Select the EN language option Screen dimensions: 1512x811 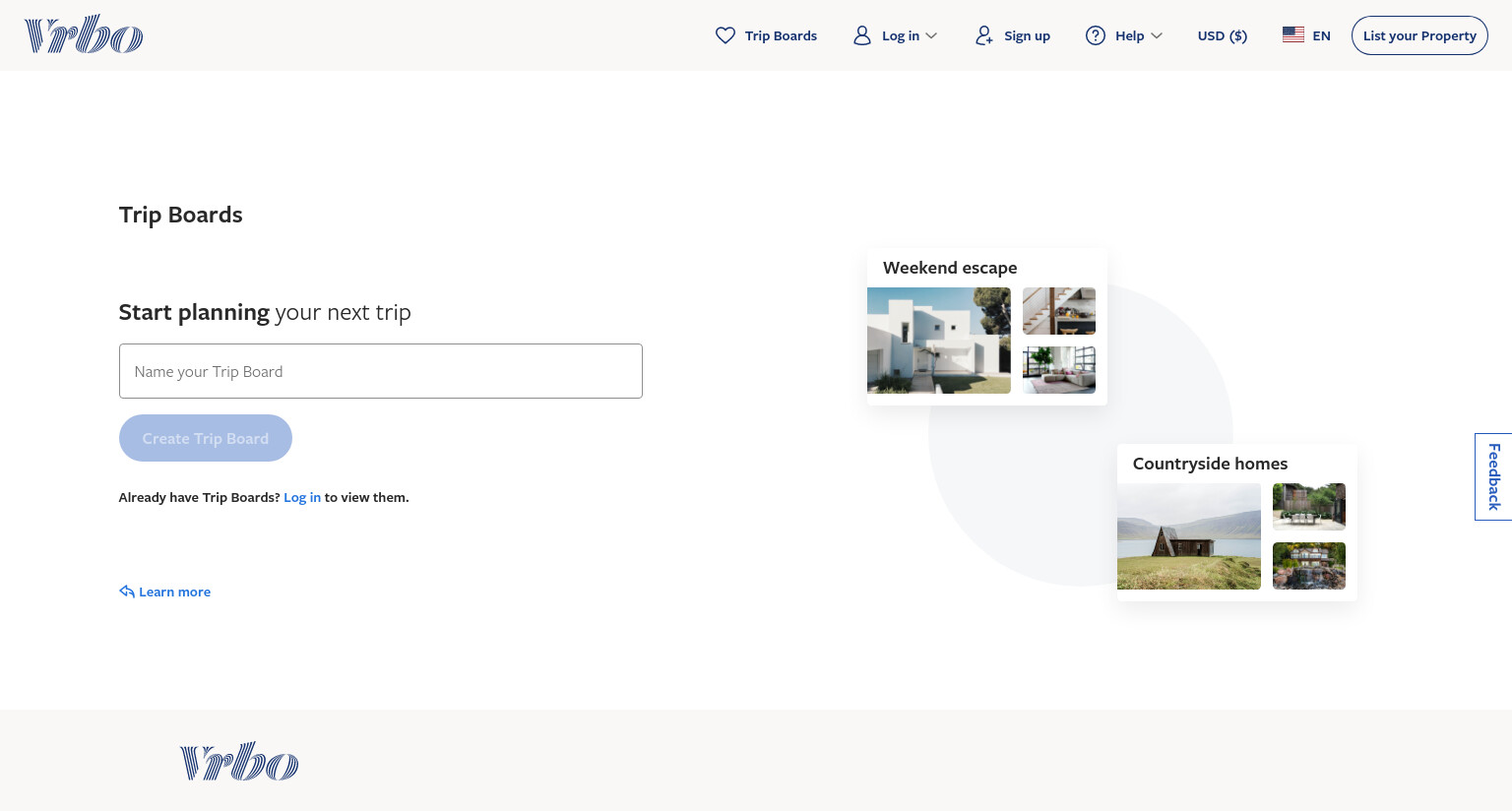[x=1321, y=35]
